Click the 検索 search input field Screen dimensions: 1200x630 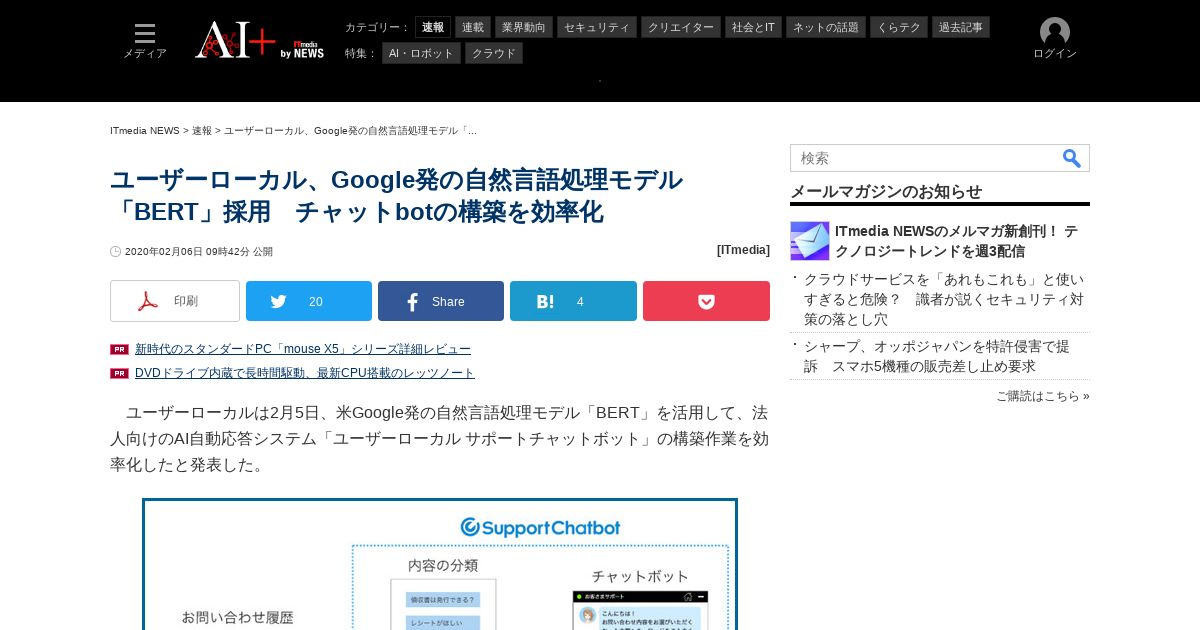coord(925,158)
